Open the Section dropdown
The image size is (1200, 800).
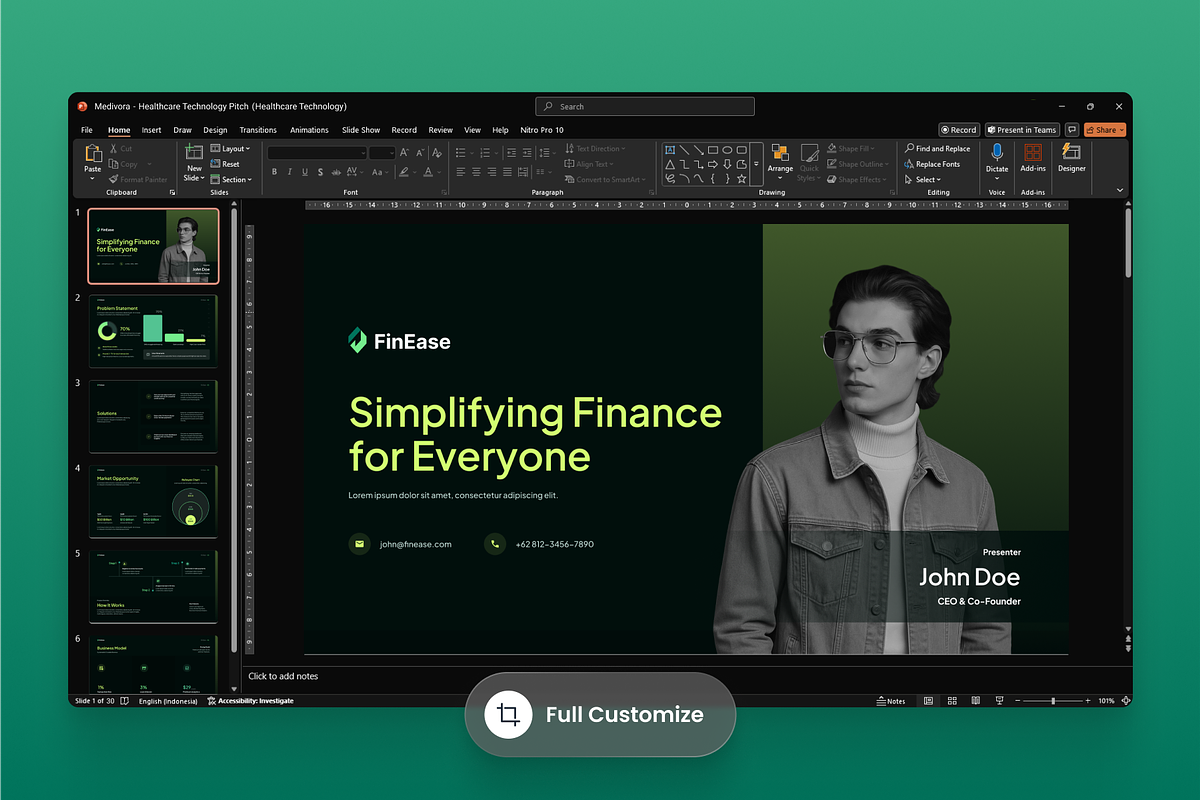coord(231,180)
